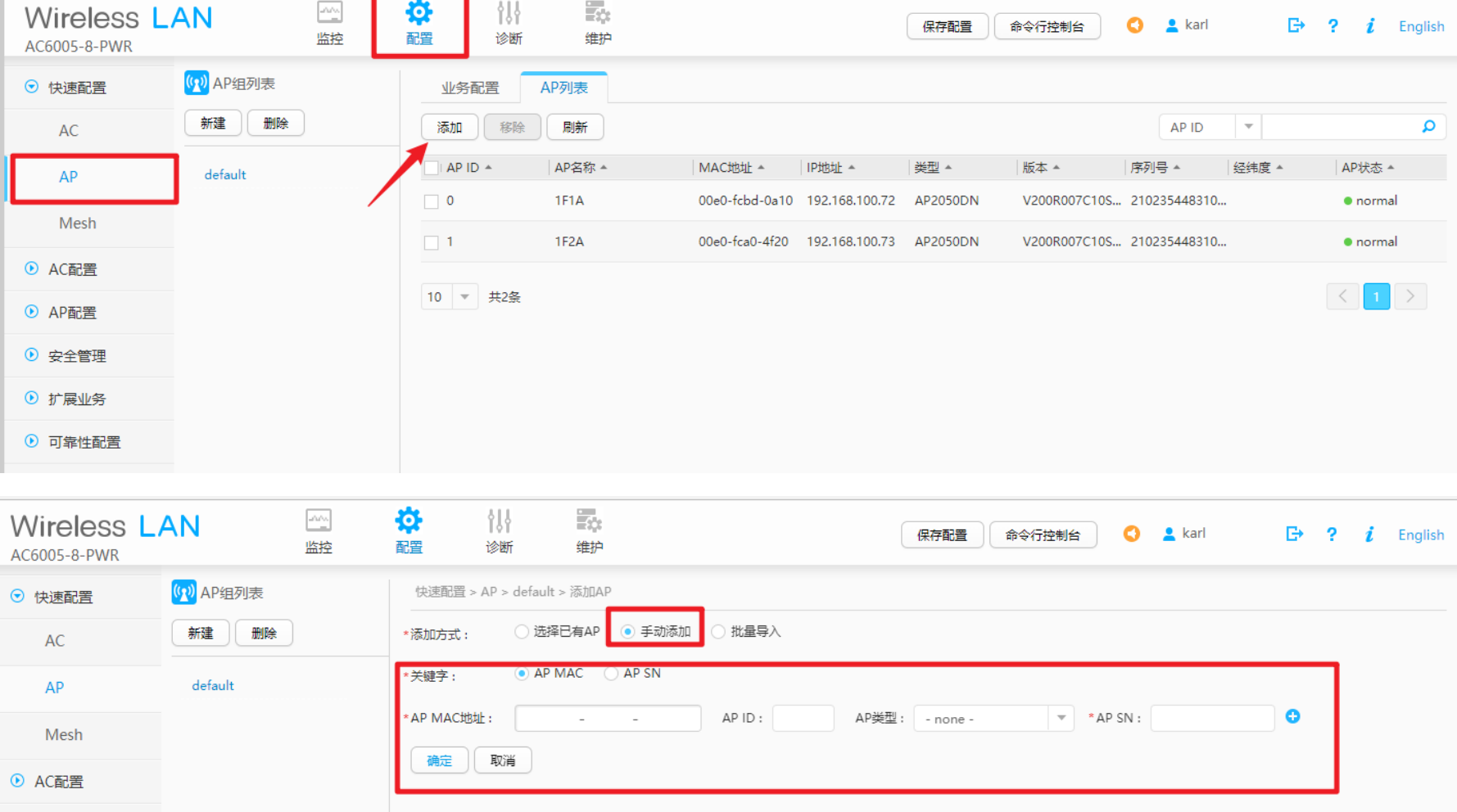Image resolution: width=1457 pixels, height=812 pixels.
Task: Click blue plus icon next to AP SN
Action: (1293, 716)
